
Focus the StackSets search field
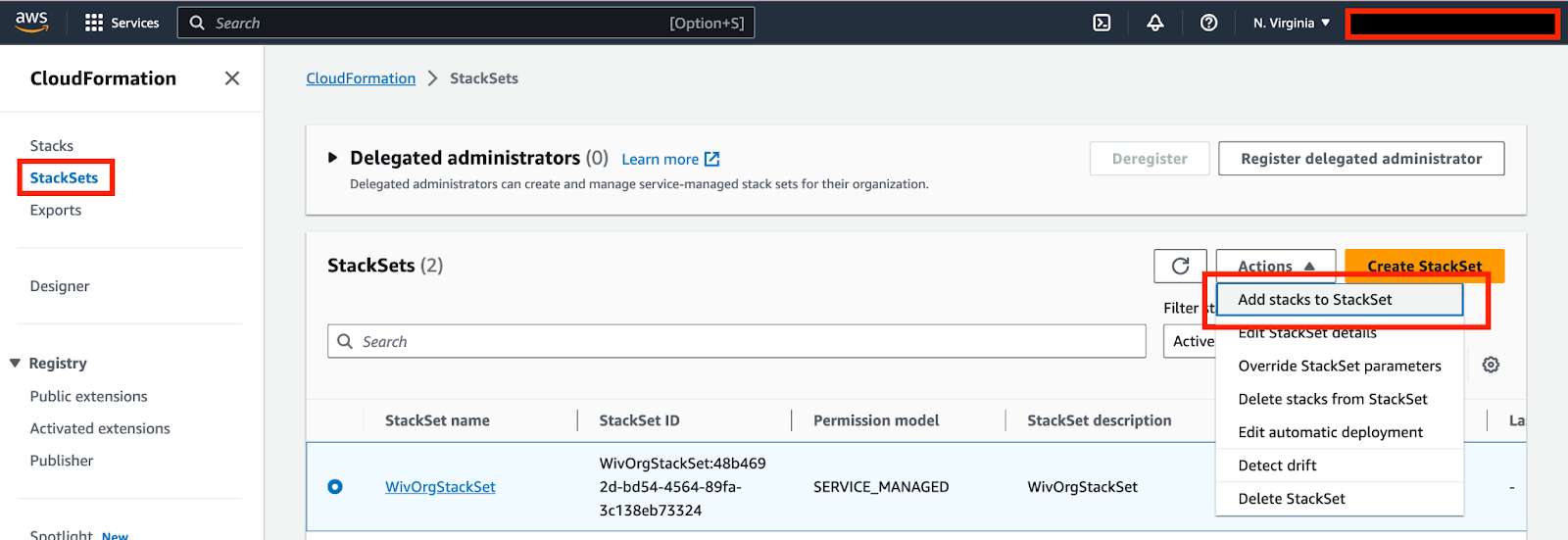(736, 341)
